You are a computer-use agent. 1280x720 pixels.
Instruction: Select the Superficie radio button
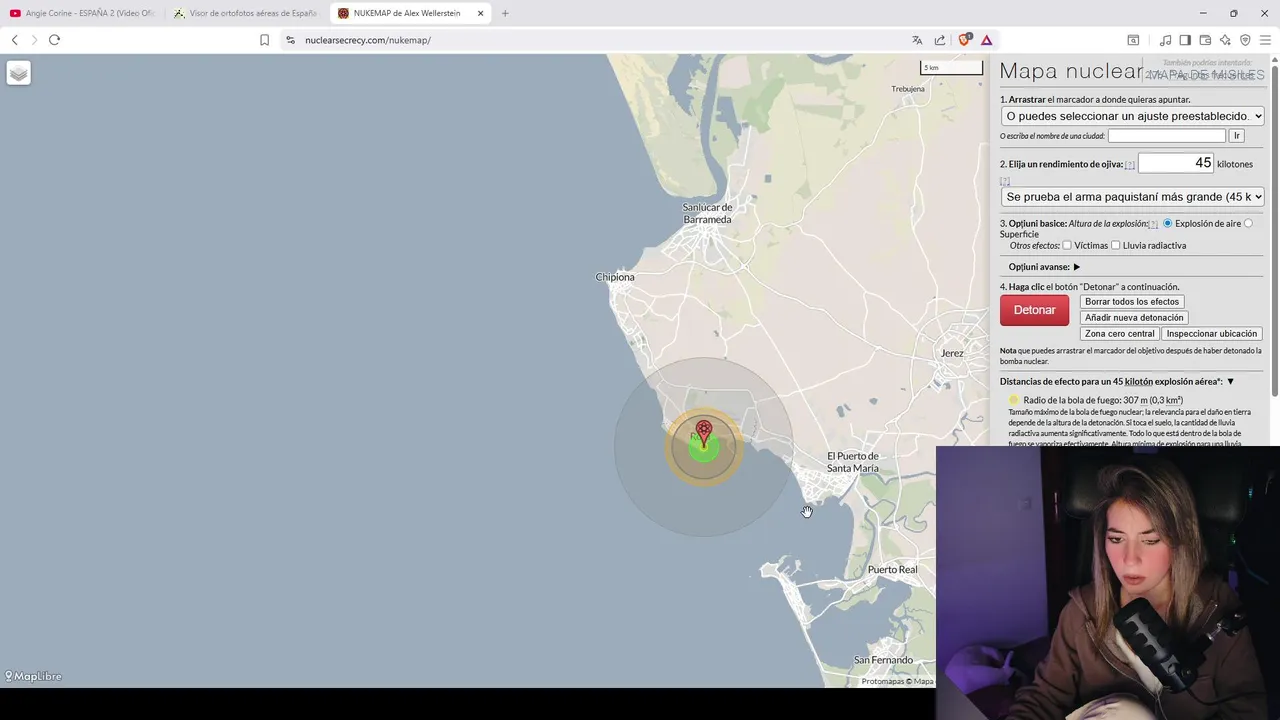click(x=1248, y=223)
